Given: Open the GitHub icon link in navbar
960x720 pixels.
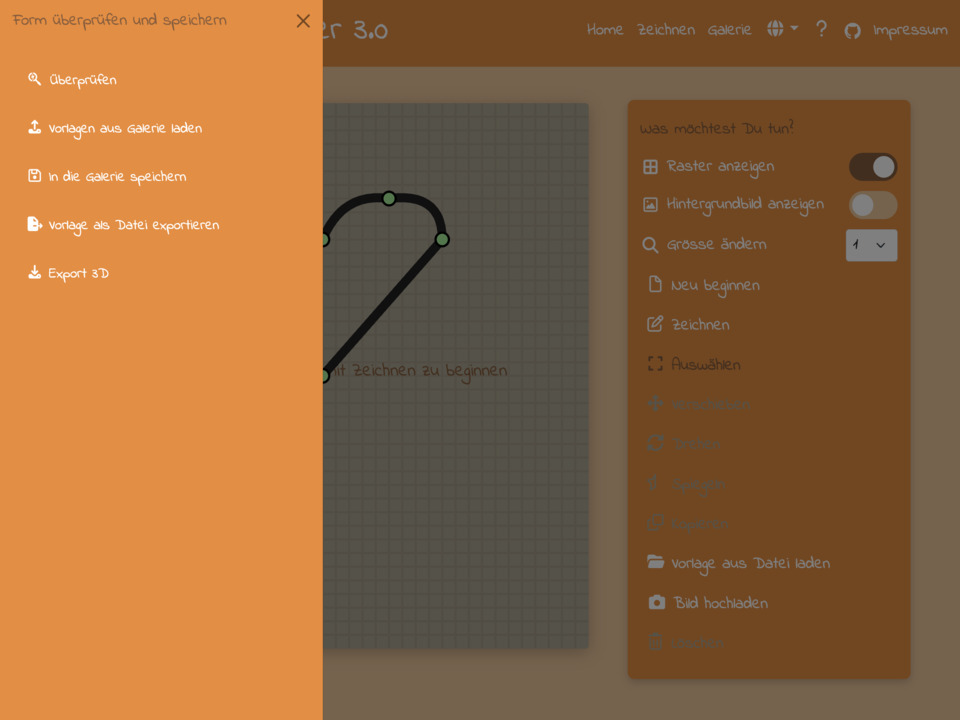Looking at the screenshot, I should click(852, 30).
